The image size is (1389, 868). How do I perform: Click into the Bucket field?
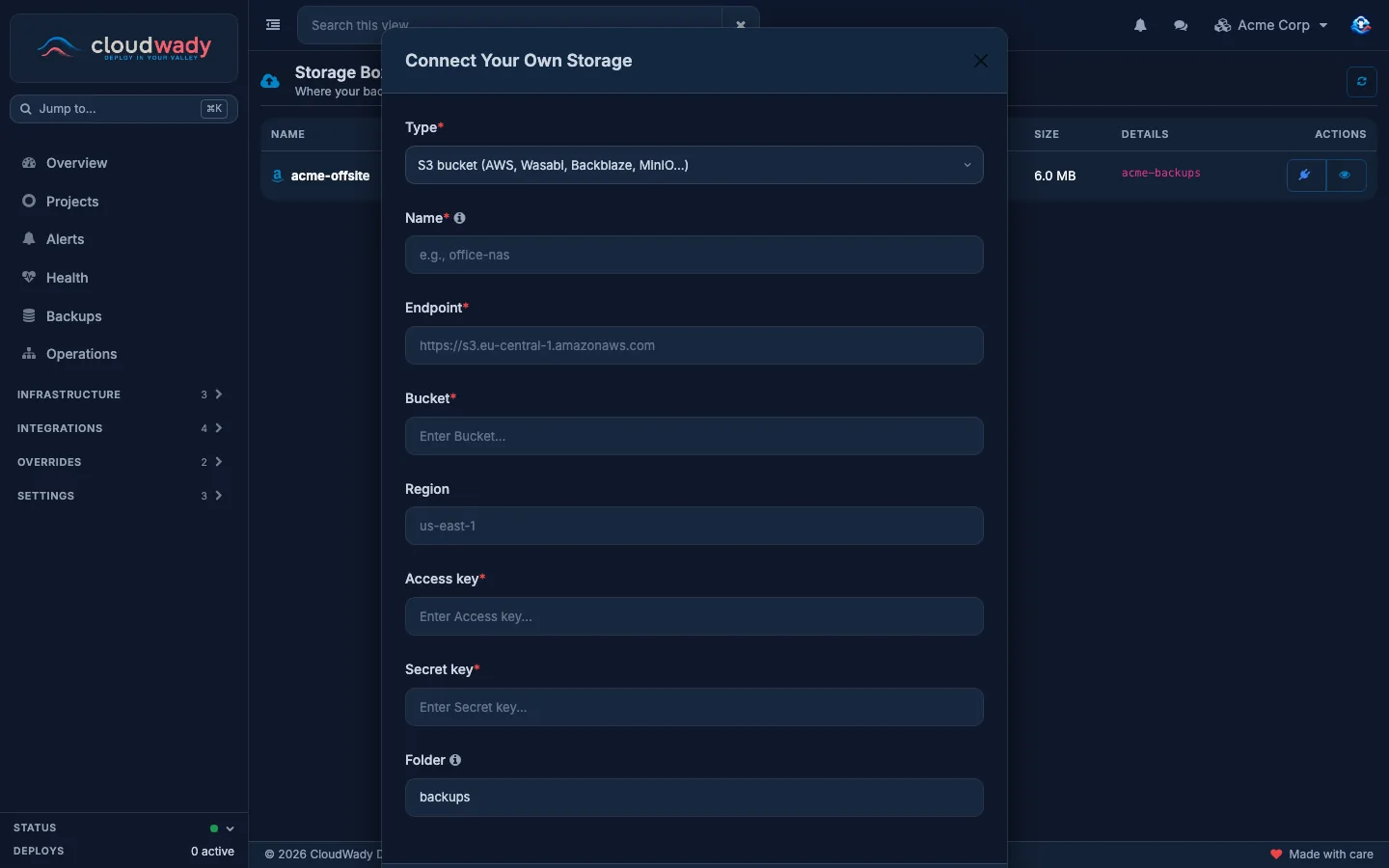pos(694,436)
